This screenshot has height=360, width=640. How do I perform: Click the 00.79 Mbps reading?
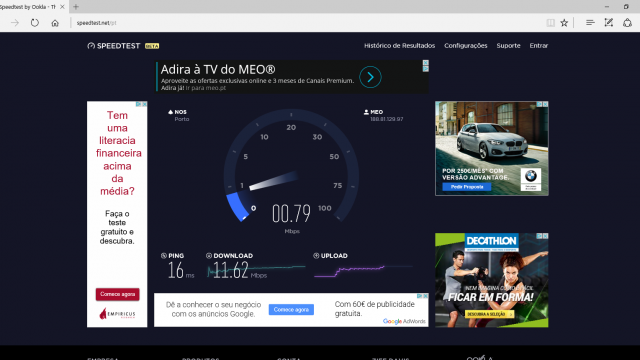tap(291, 213)
